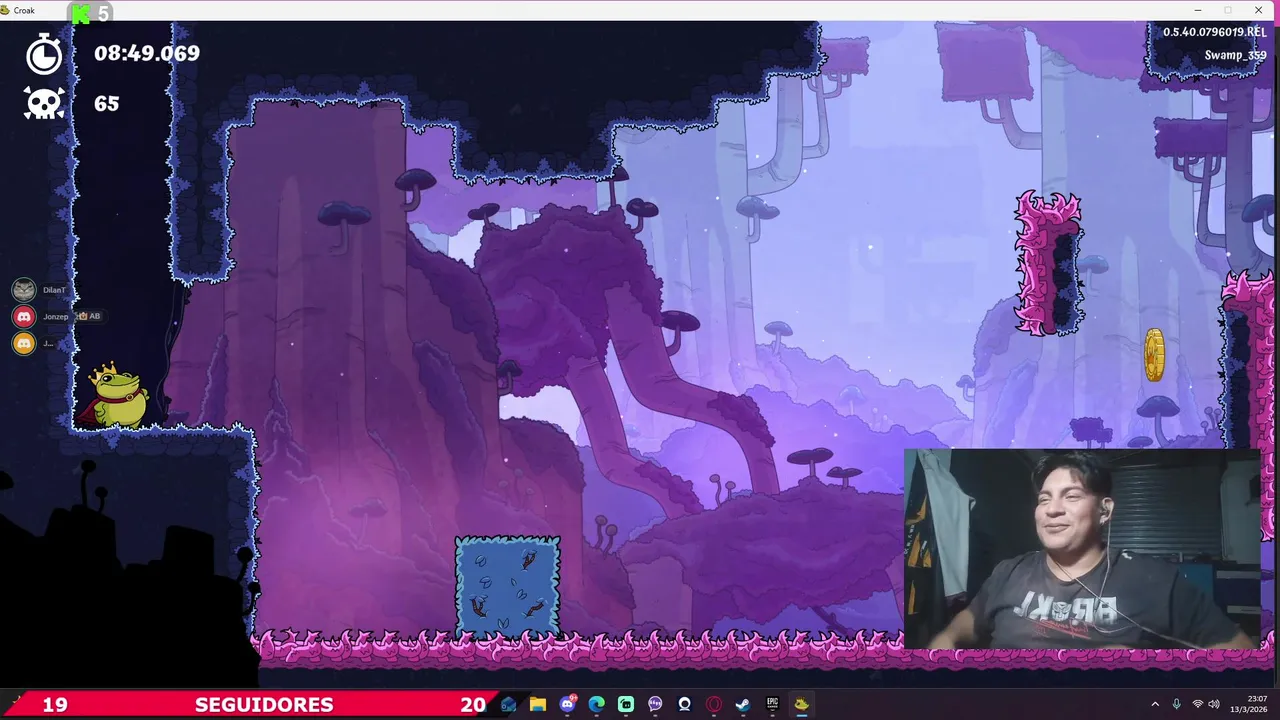Click the orange Discord avatar
Viewport: 1280px width, 720px height.
[x=24, y=343]
